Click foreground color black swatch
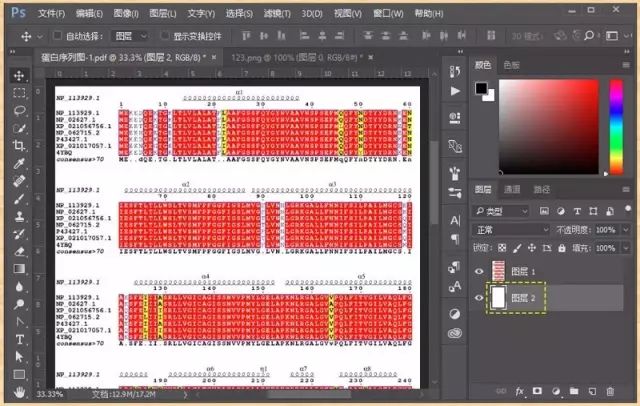This screenshot has height=406, width=640. pyautogui.click(x=481, y=87)
